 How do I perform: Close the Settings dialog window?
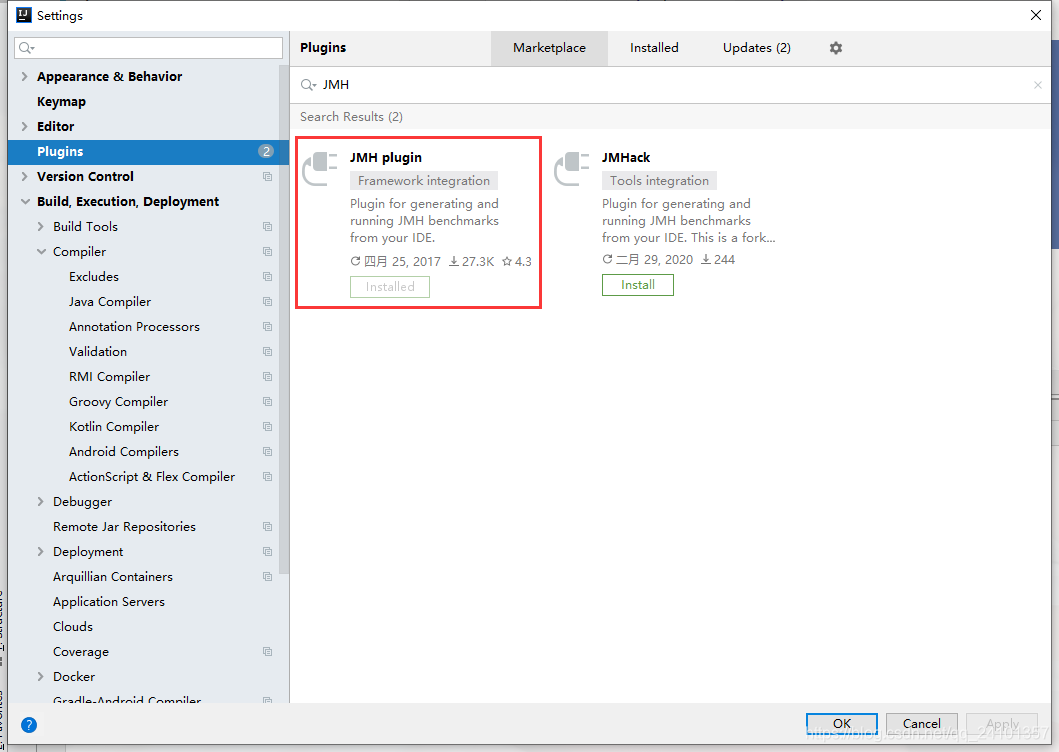click(1036, 15)
